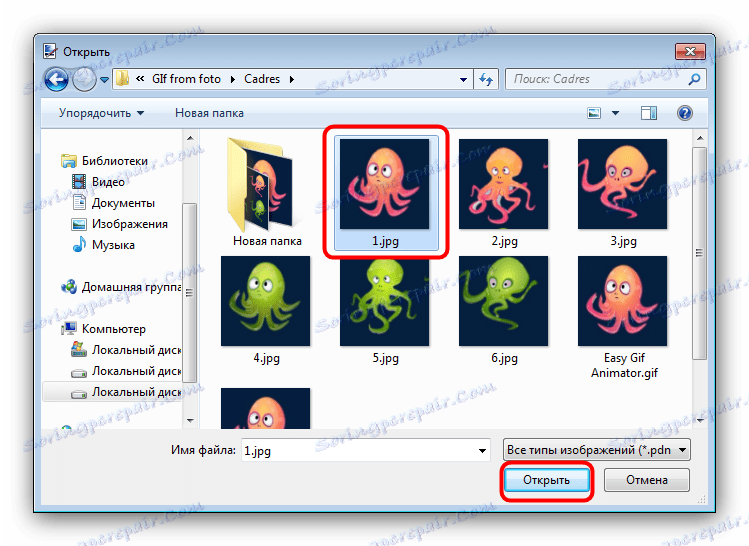This screenshot has width=749, height=546.
Task: Select the 4.jpg green octopus thumbnail
Action: pos(266,301)
